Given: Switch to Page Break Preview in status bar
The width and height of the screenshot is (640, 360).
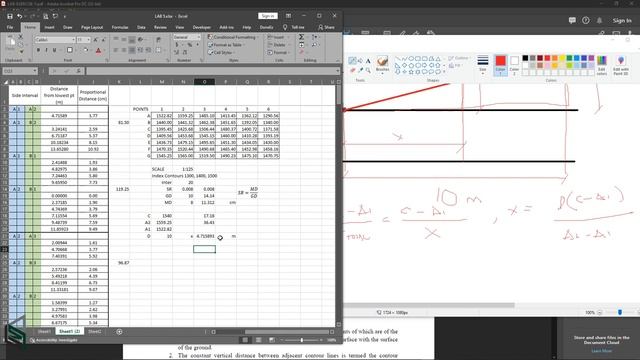Looking at the screenshot, I should click(271, 340).
